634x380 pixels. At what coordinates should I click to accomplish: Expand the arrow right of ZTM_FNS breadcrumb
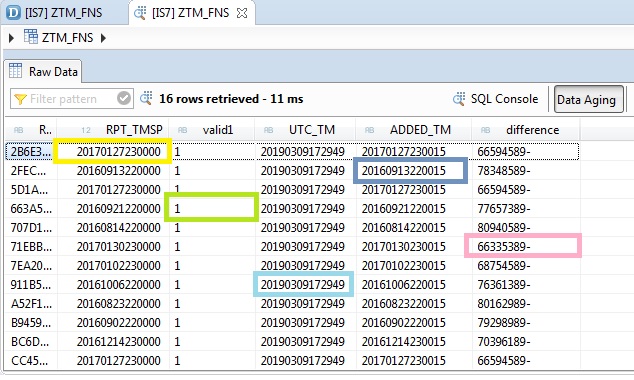click(x=104, y=38)
